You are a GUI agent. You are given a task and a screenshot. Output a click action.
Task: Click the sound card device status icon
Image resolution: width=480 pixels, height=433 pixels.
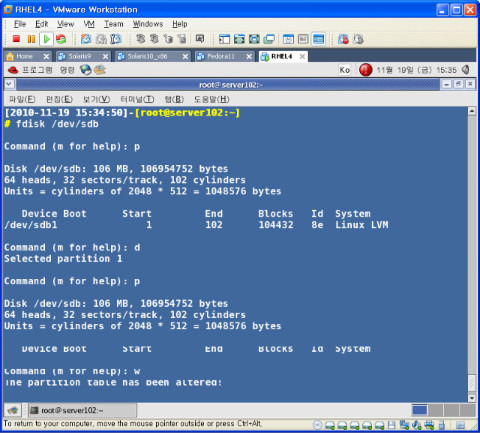pos(417,425)
